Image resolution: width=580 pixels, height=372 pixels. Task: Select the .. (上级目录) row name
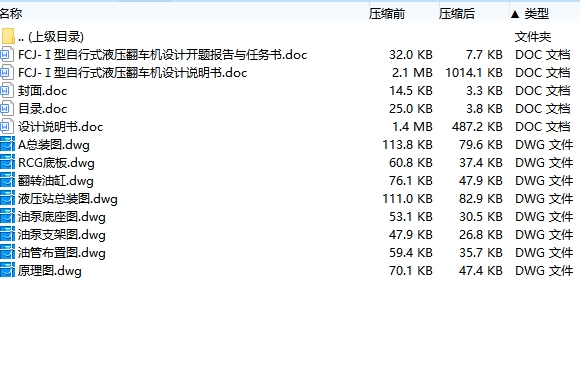point(51,37)
